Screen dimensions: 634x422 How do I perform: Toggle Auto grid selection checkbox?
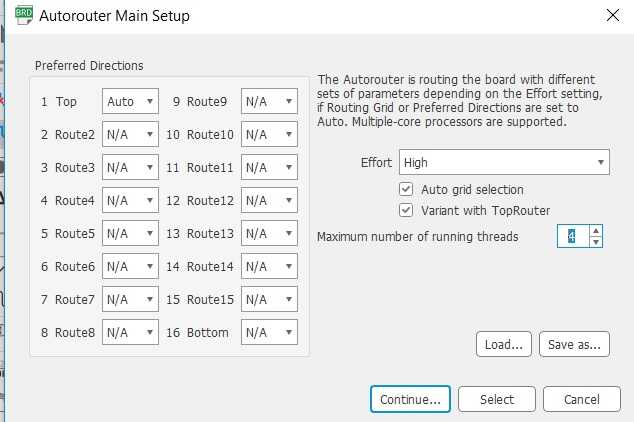tap(406, 189)
